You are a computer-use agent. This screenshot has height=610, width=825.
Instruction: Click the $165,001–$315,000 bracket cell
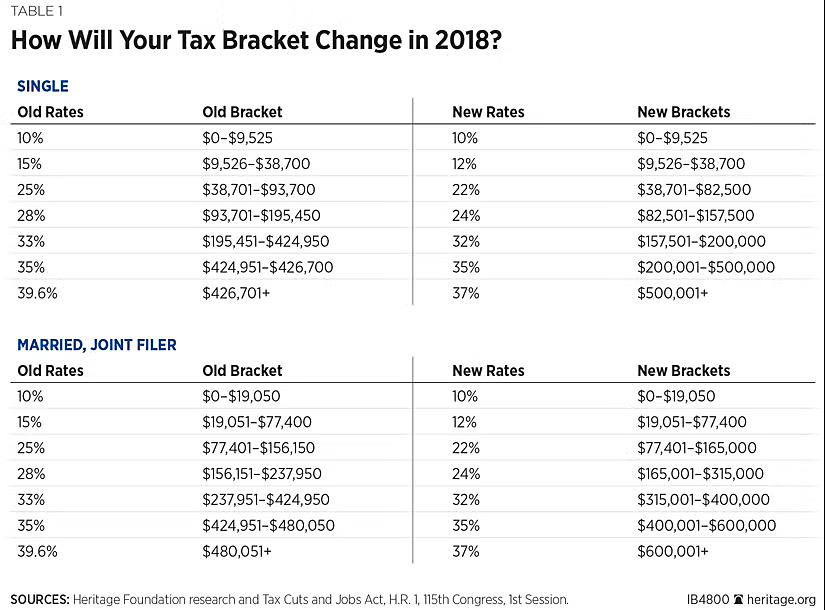[700, 474]
